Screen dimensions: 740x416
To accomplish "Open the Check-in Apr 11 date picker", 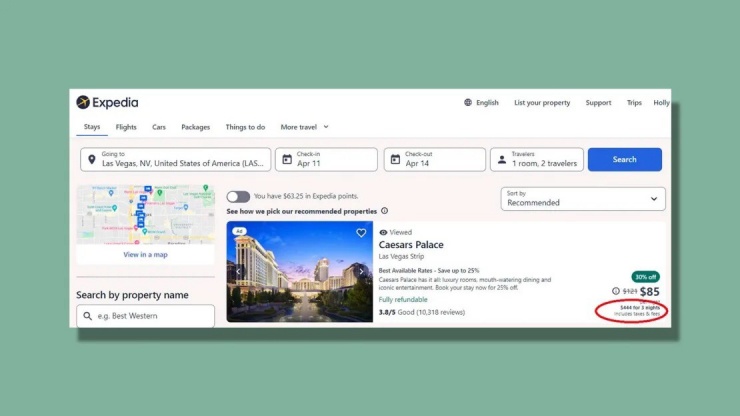I will [326, 160].
